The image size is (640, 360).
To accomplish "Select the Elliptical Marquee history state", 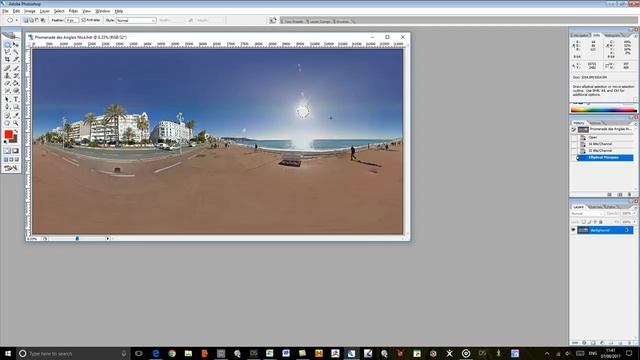I will coord(605,158).
